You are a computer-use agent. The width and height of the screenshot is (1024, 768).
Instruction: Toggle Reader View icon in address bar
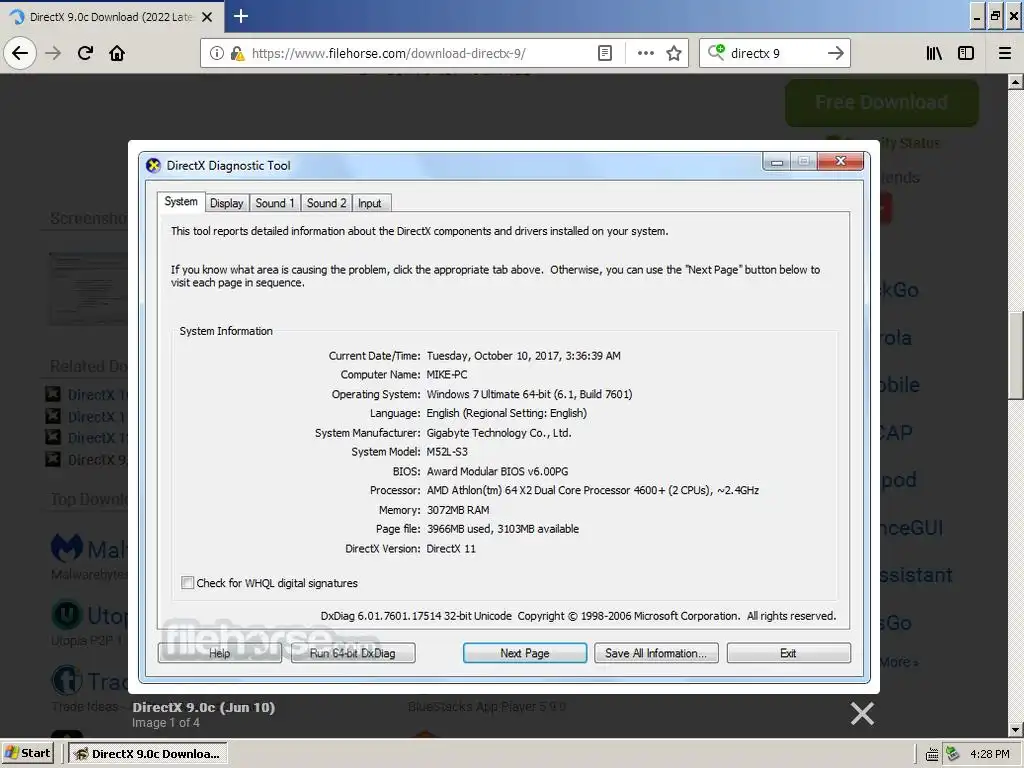(x=605, y=53)
